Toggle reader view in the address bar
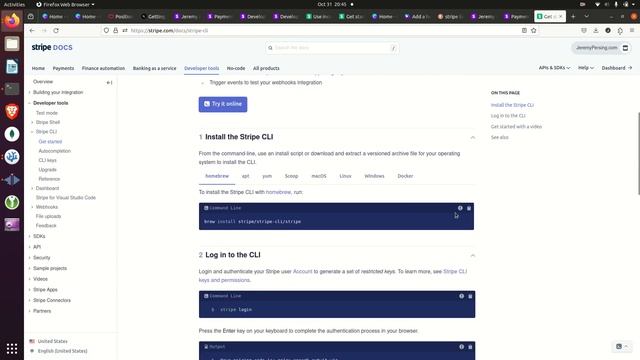Screen dimensions: 640x360 click(524, 30)
